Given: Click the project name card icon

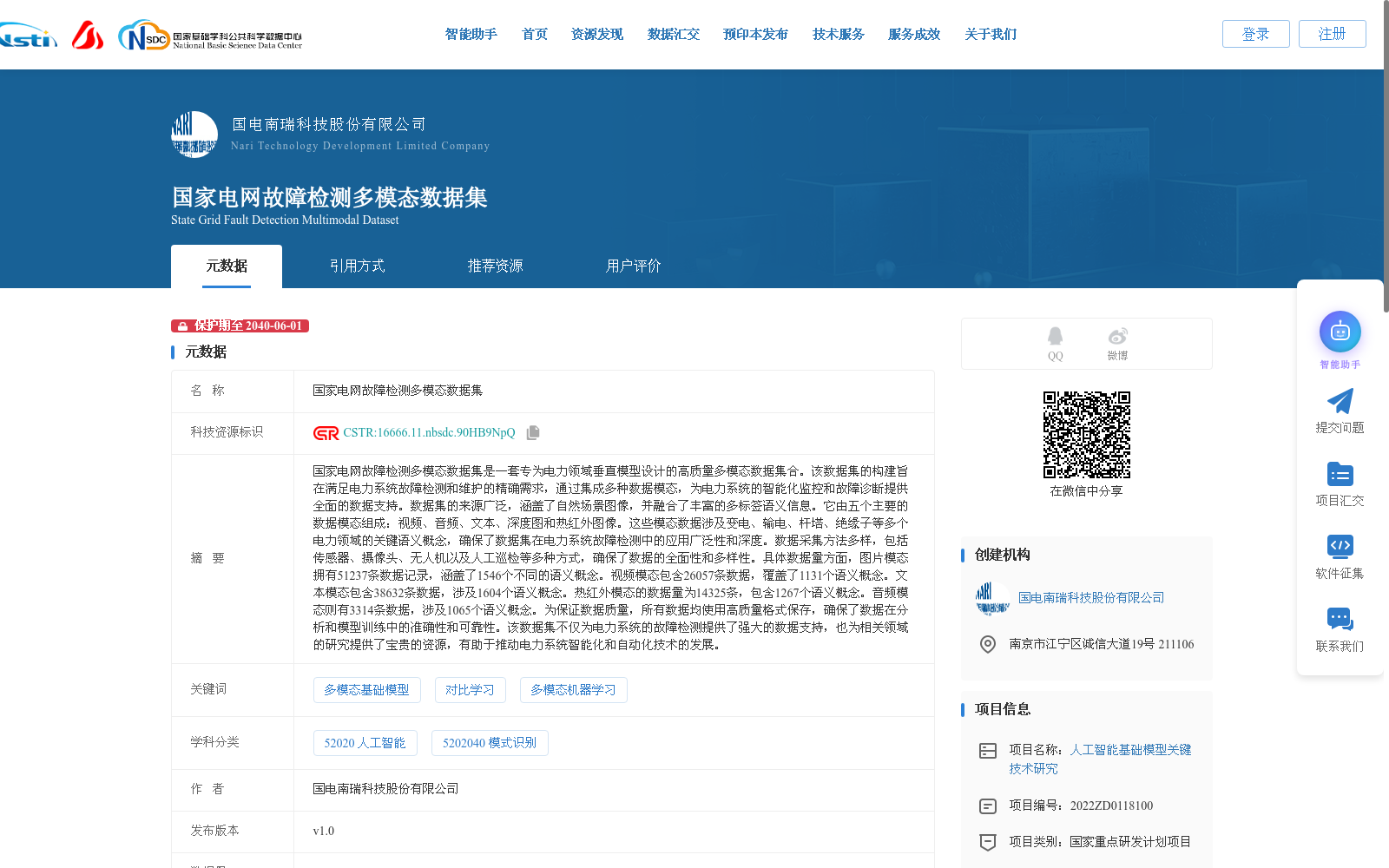Looking at the screenshot, I should (988, 751).
